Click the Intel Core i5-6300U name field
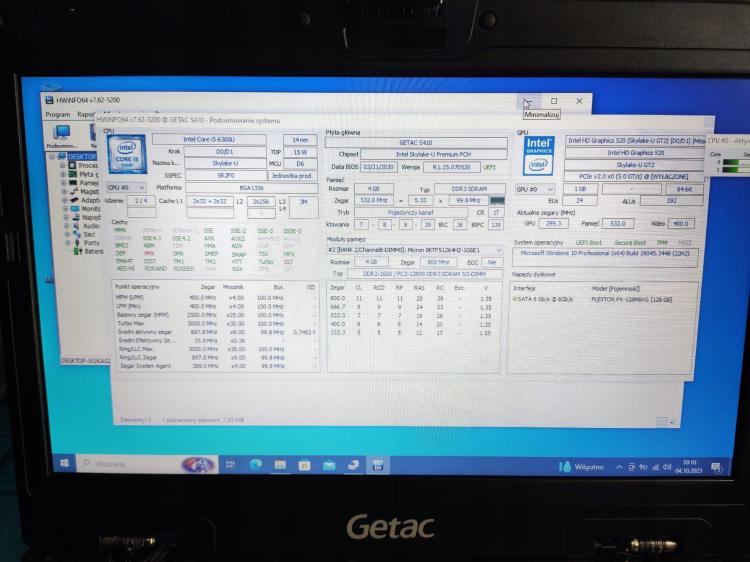 (x=209, y=140)
